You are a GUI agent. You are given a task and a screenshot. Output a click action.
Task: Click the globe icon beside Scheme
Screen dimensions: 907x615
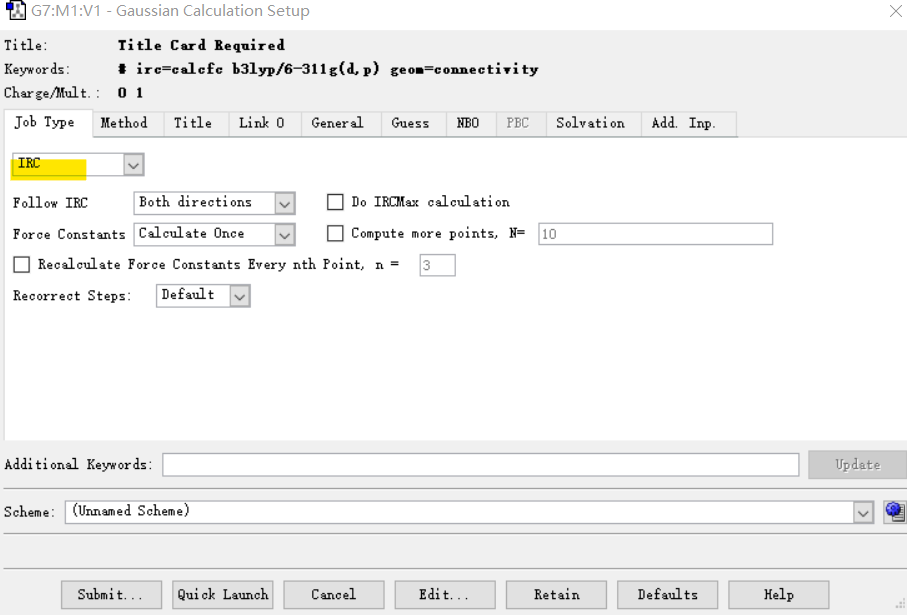(x=894, y=512)
